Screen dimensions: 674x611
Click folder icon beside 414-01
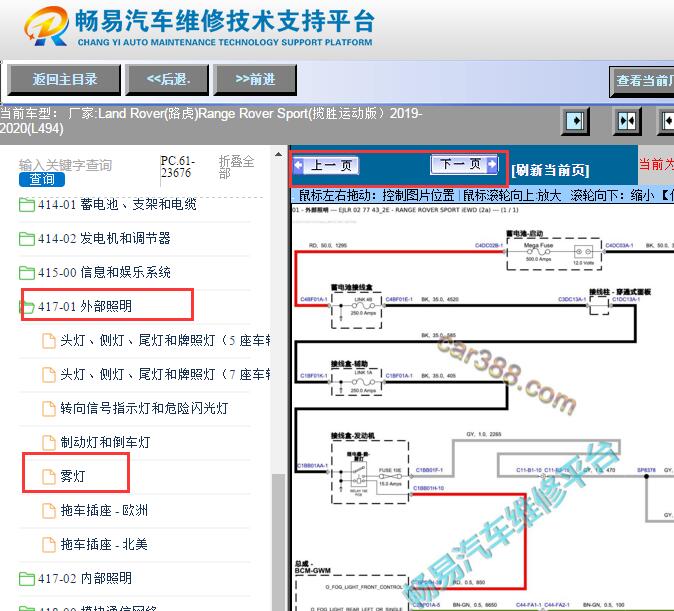click(27, 204)
